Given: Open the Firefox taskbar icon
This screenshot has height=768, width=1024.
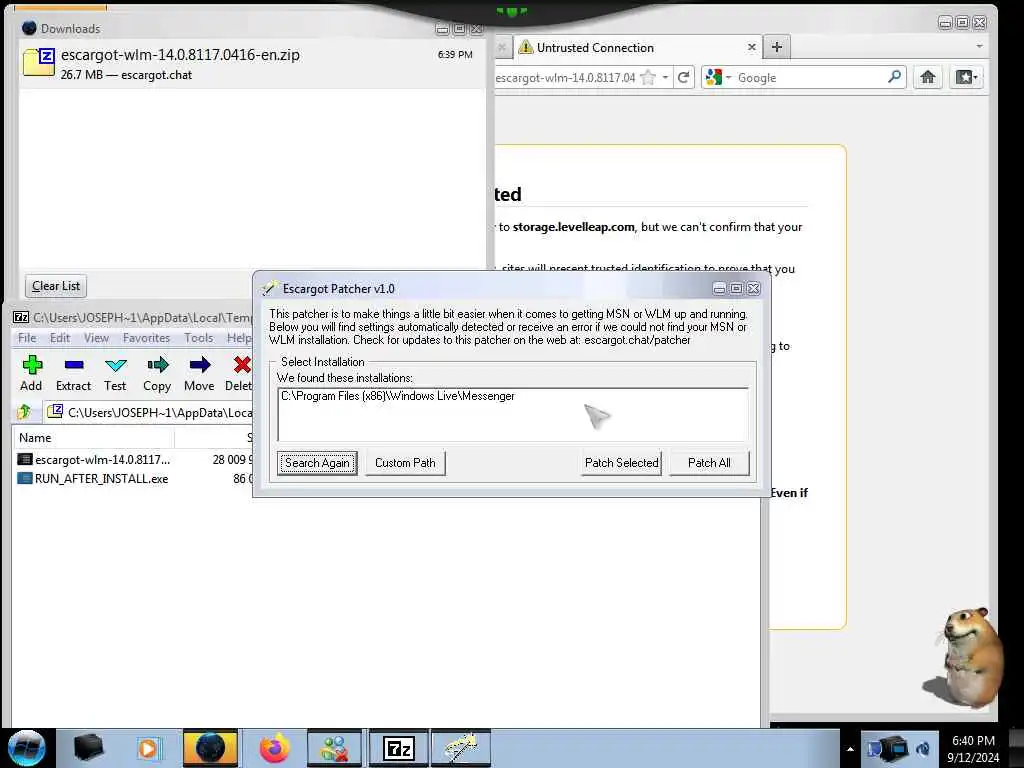Looking at the screenshot, I should [x=274, y=748].
